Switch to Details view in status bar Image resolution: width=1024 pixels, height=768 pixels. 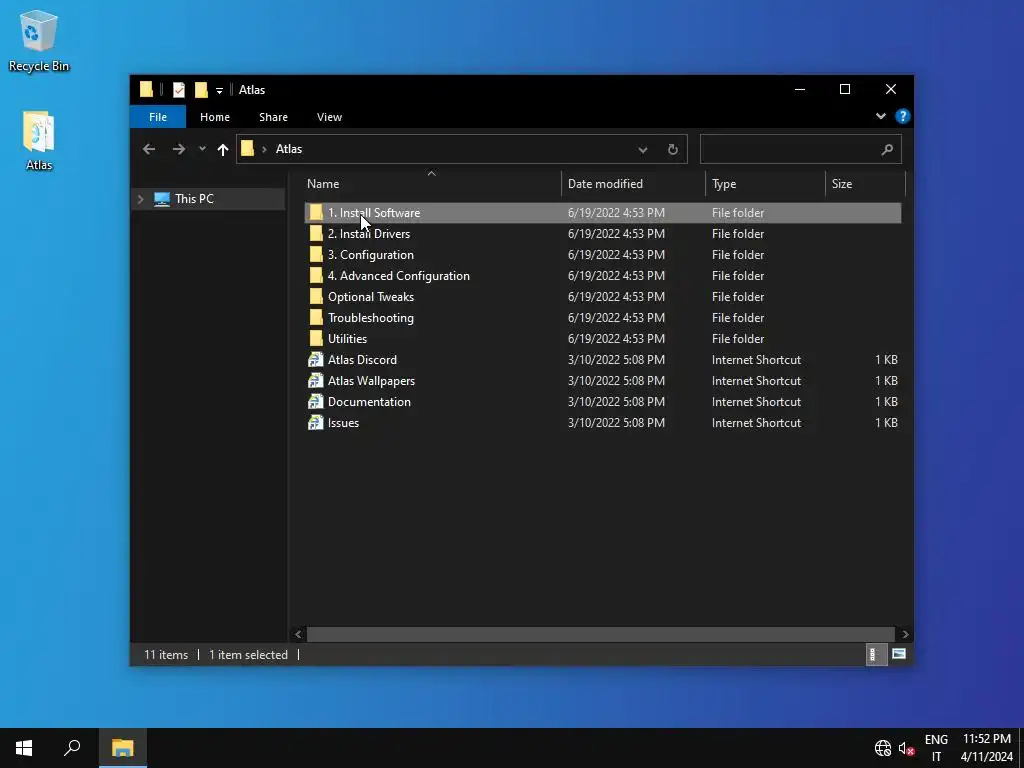(x=875, y=654)
